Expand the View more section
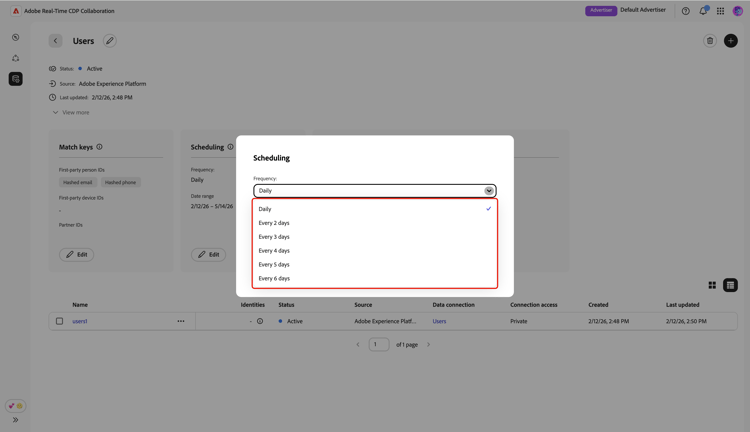750x432 pixels. click(x=71, y=112)
